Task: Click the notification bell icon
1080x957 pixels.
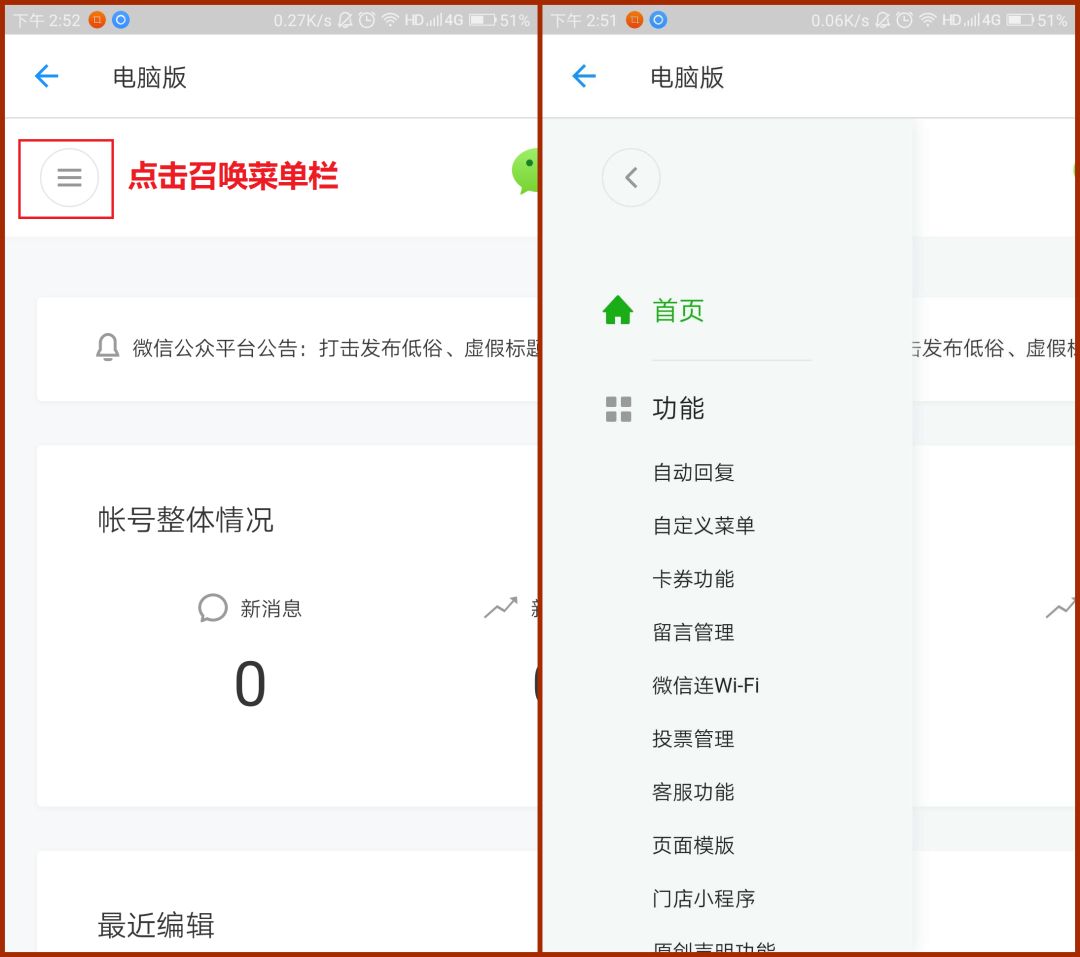Action: pyautogui.click(x=107, y=347)
